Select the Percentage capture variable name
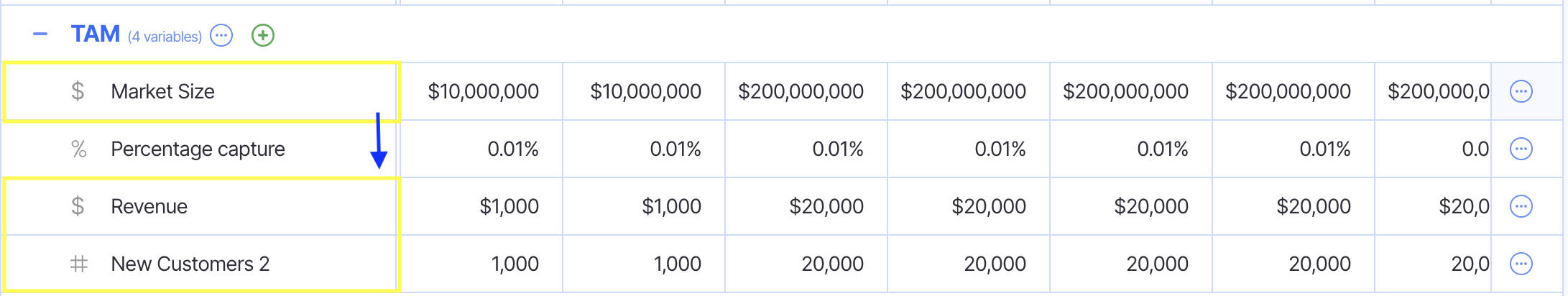 [x=198, y=149]
